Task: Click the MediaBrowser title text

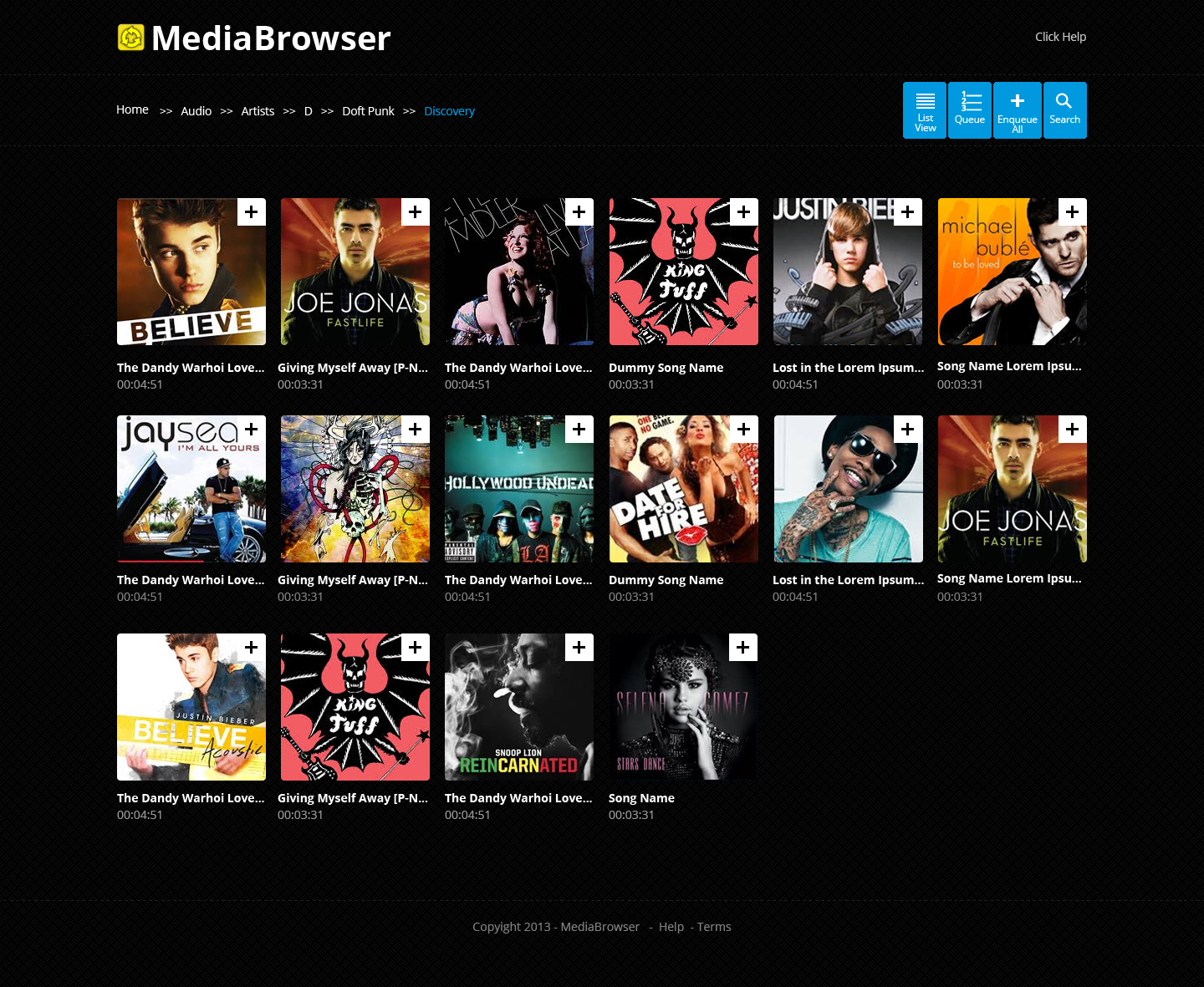Action: coord(271,38)
